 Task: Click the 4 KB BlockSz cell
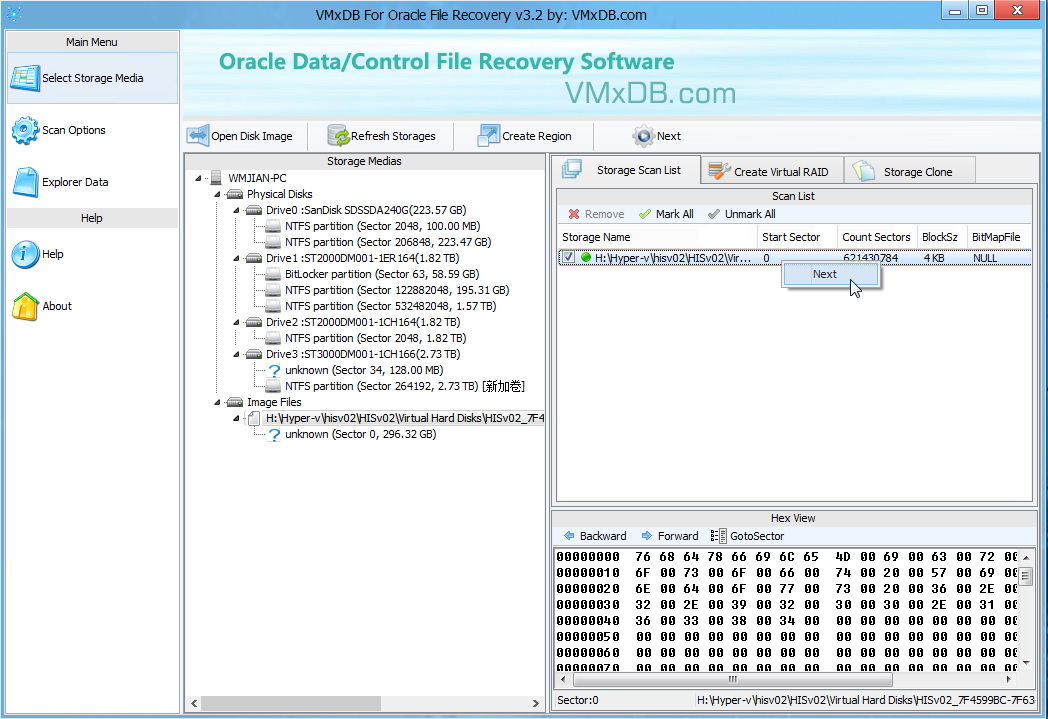click(934, 258)
